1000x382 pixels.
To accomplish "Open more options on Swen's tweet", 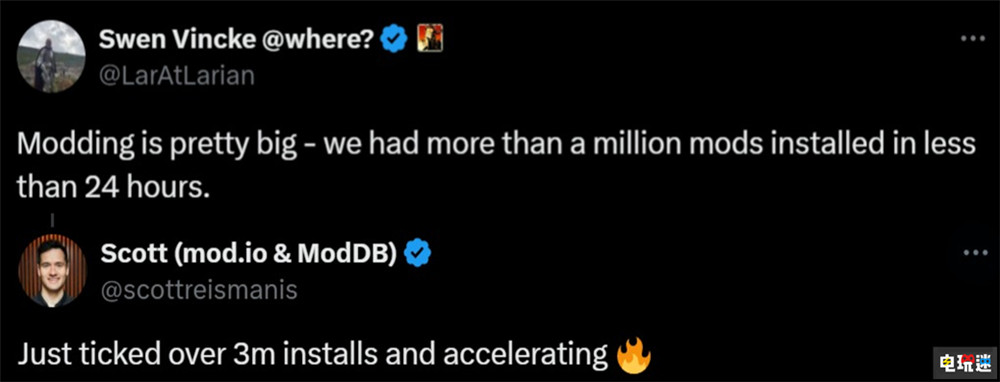I will (x=973, y=39).
